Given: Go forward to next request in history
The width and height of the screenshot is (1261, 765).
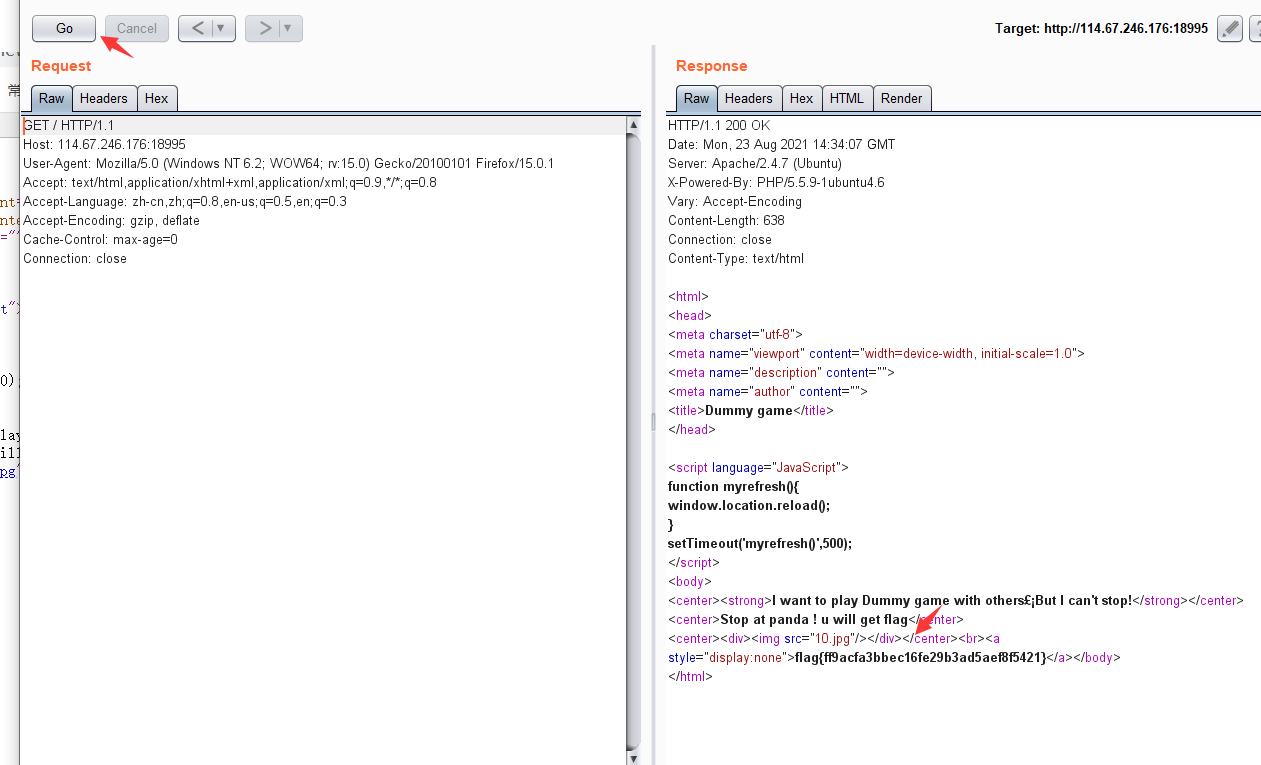Looking at the screenshot, I should 264,28.
